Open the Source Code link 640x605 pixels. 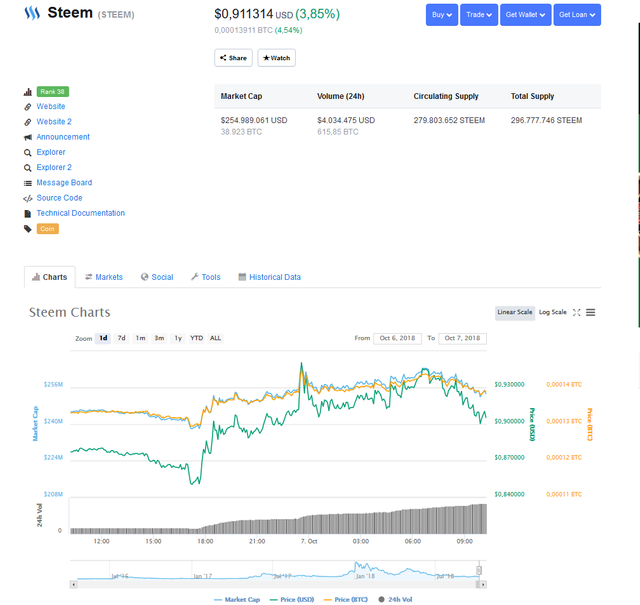pos(59,198)
